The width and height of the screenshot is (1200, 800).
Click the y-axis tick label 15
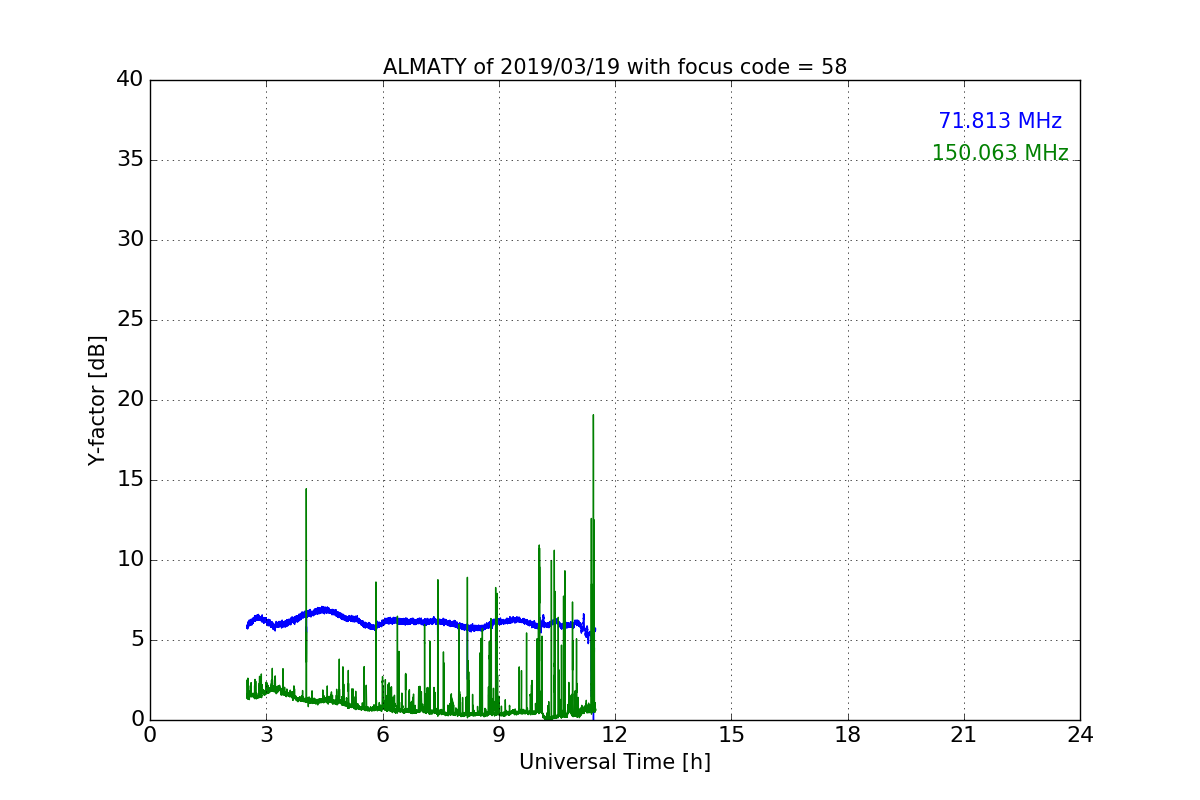tap(130, 480)
